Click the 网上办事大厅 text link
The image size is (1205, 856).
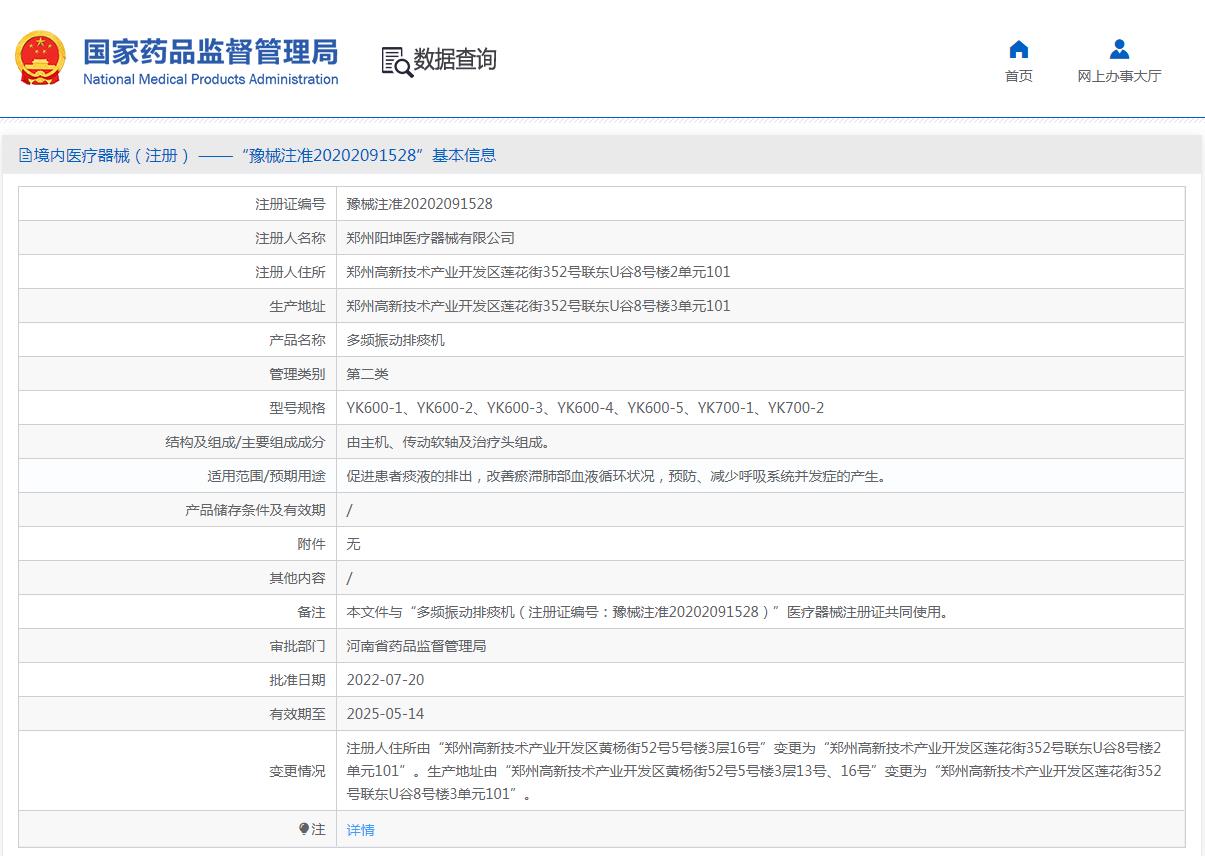tap(1119, 76)
